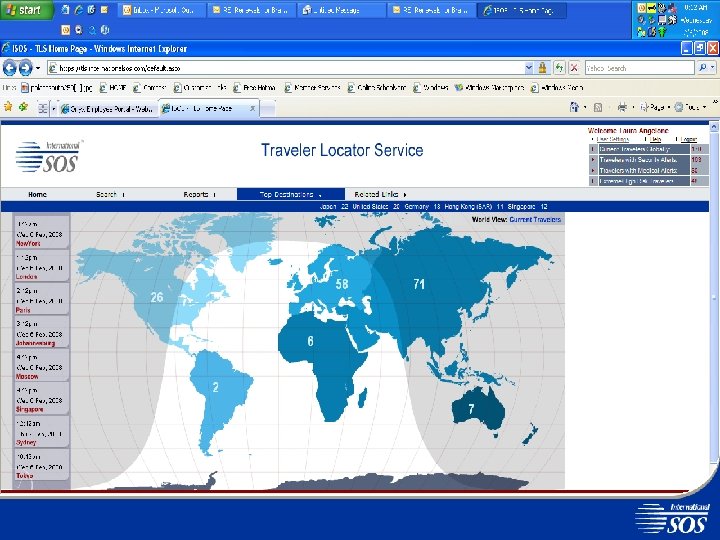Open the Top Destinations menu
The image size is (720, 540).
pos(291,194)
